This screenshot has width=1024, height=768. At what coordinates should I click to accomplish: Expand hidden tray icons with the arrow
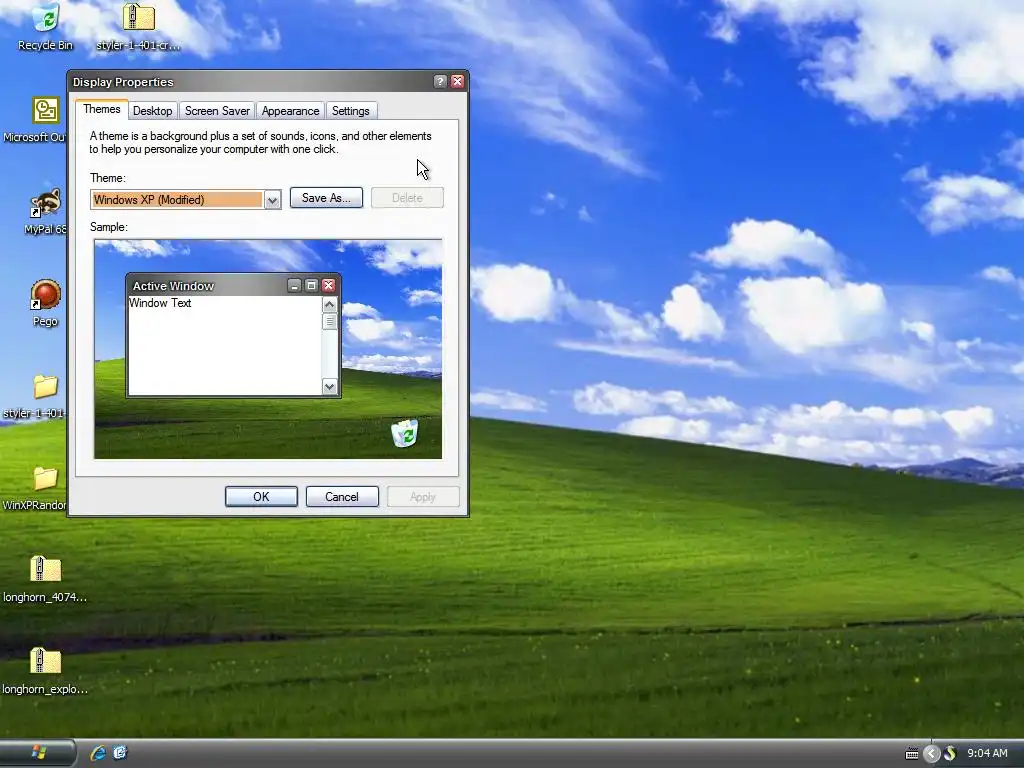click(x=932, y=754)
